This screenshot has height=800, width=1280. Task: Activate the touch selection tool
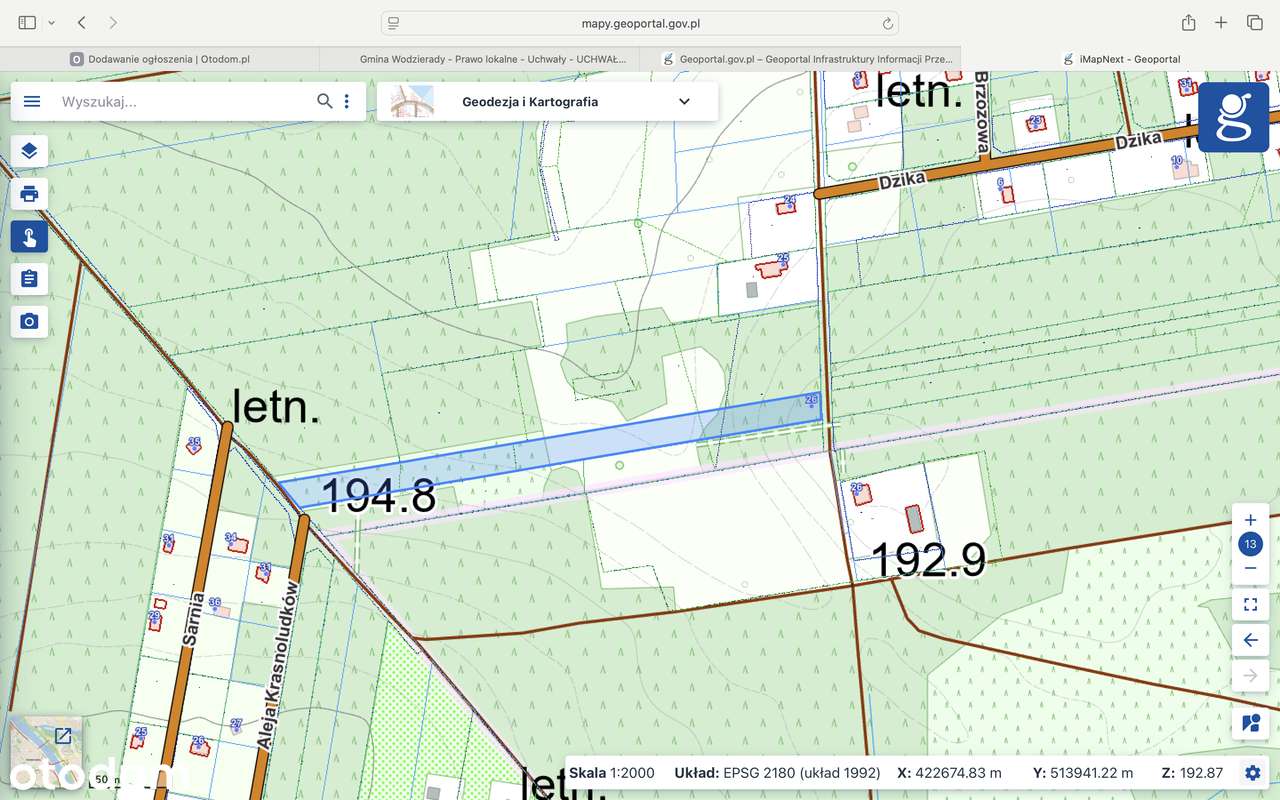(29, 236)
